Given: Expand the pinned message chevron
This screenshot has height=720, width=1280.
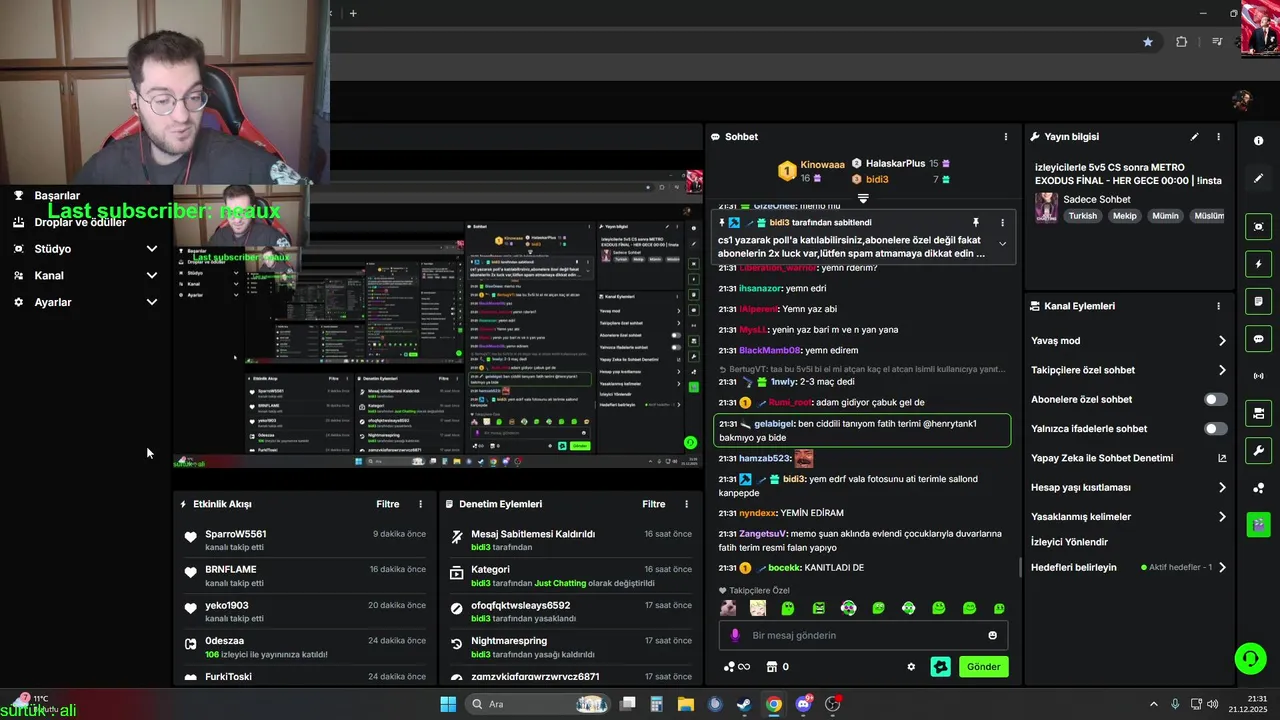Looking at the screenshot, I should (x=1002, y=244).
